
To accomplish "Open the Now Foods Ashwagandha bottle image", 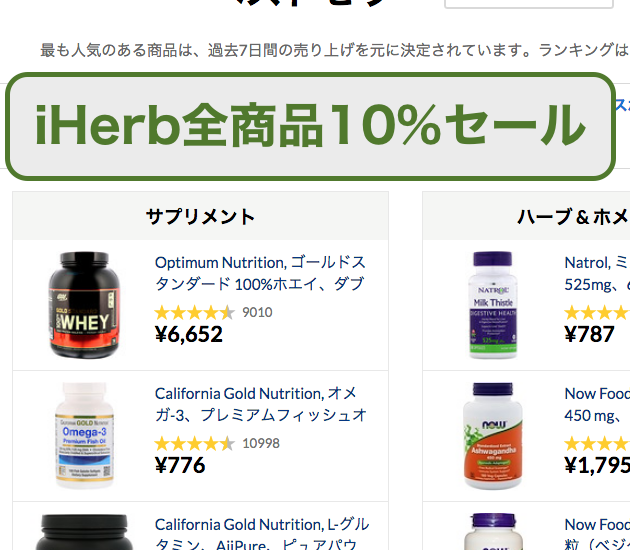I will (x=493, y=436).
